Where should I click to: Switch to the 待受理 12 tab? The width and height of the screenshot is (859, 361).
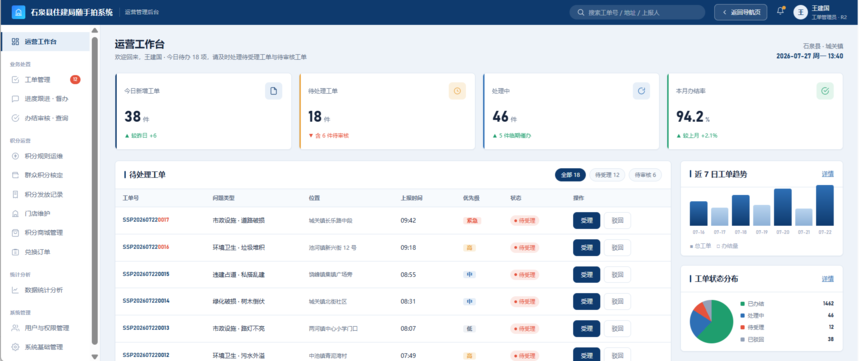(607, 175)
